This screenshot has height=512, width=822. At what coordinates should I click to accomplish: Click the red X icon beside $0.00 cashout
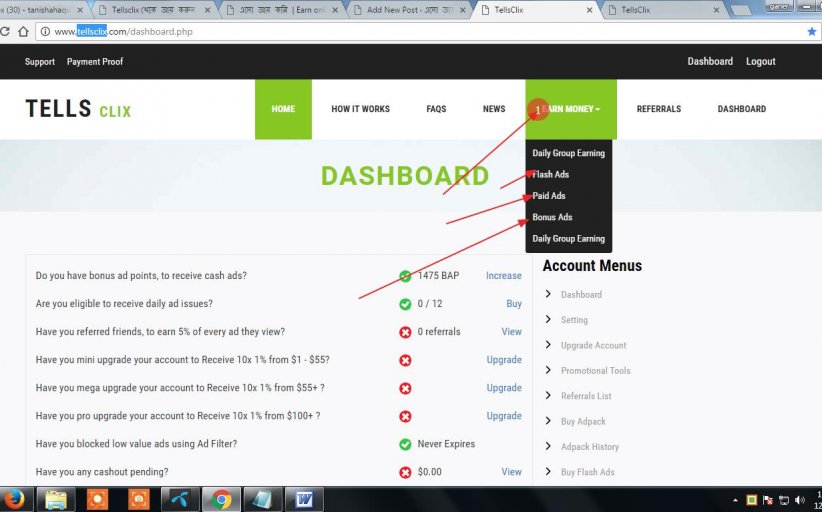(405, 472)
